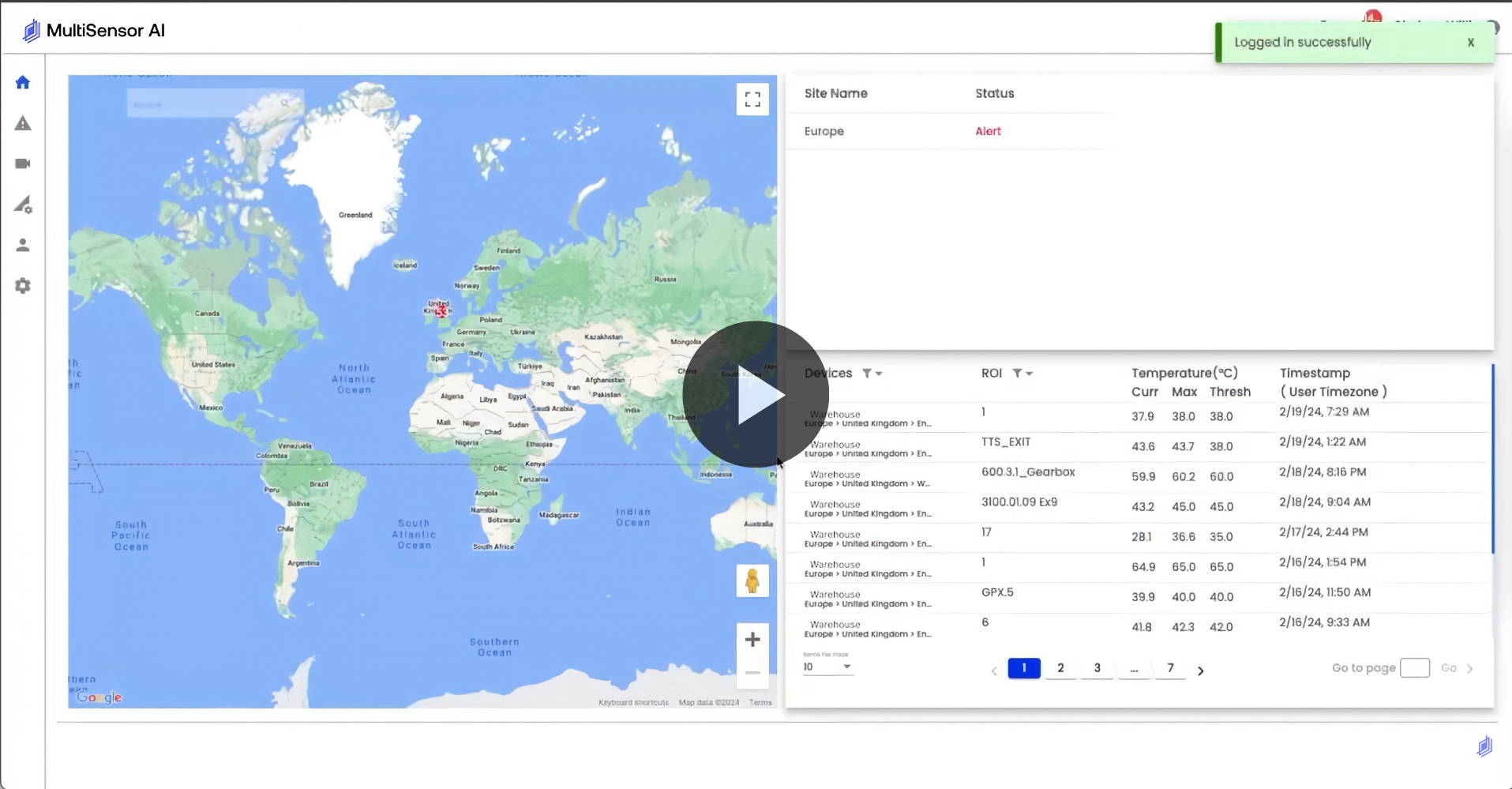
Task: Open the Devices column filter dropdown
Action: point(871,374)
